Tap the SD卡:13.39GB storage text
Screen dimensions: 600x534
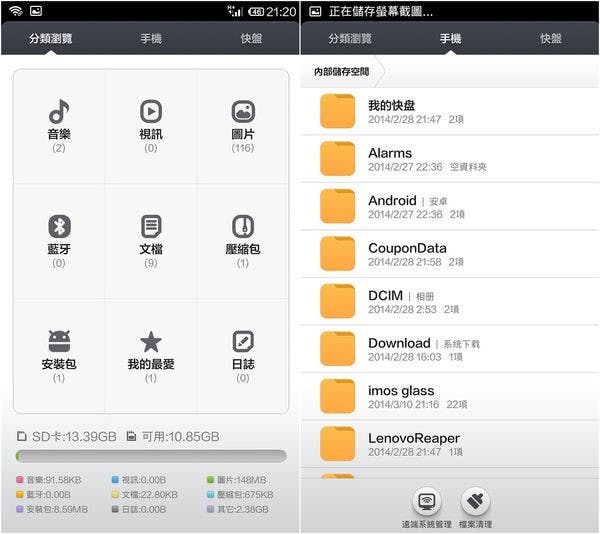click(74, 436)
